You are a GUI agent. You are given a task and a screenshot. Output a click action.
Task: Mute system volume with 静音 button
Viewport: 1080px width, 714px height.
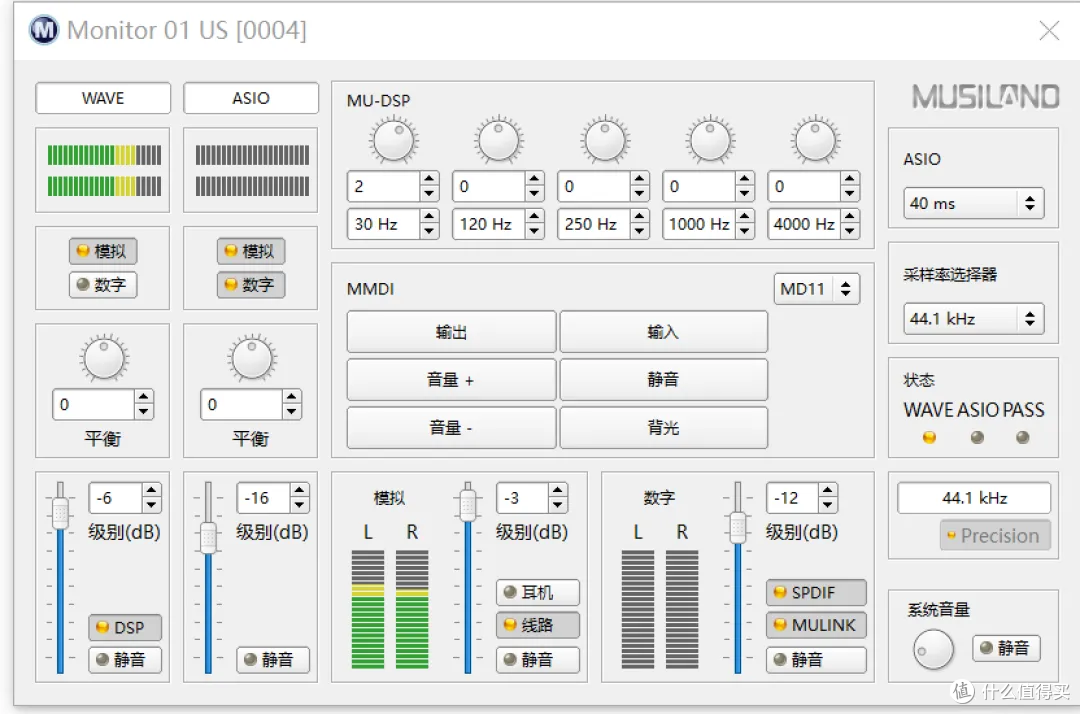pos(1006,648)
